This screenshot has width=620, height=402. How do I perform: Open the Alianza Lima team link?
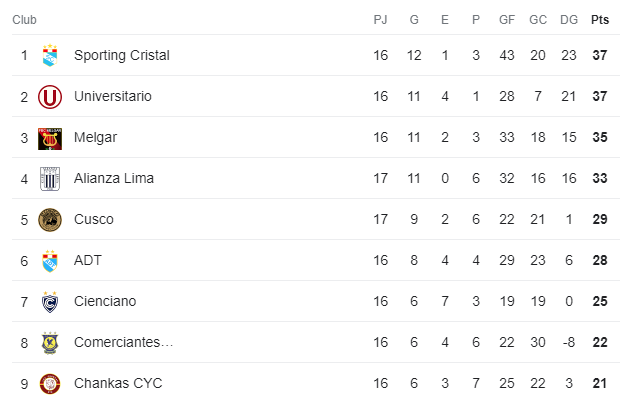(114, 179)
